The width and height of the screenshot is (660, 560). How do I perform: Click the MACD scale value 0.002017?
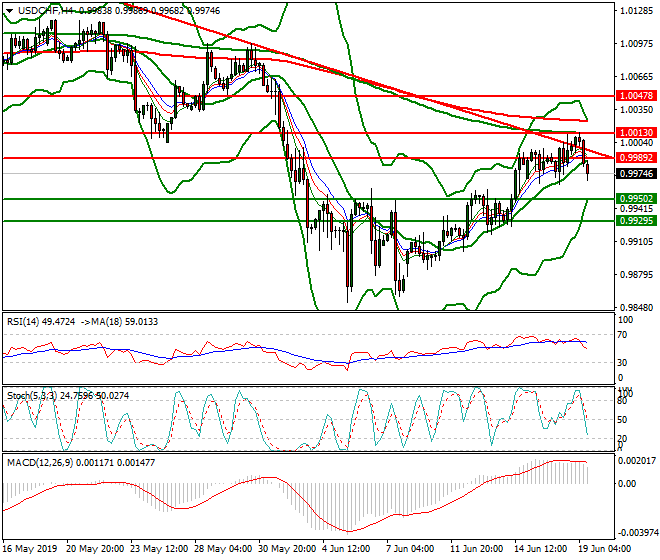click(x=637, y=461)
